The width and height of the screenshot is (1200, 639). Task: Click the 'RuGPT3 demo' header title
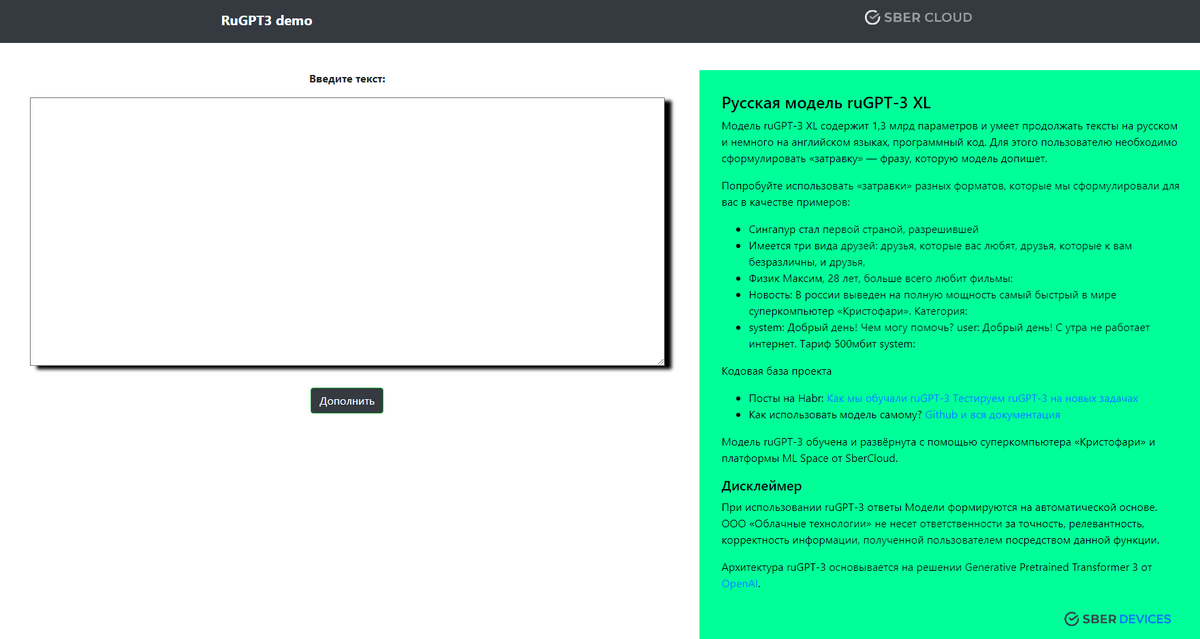[267, 20]
